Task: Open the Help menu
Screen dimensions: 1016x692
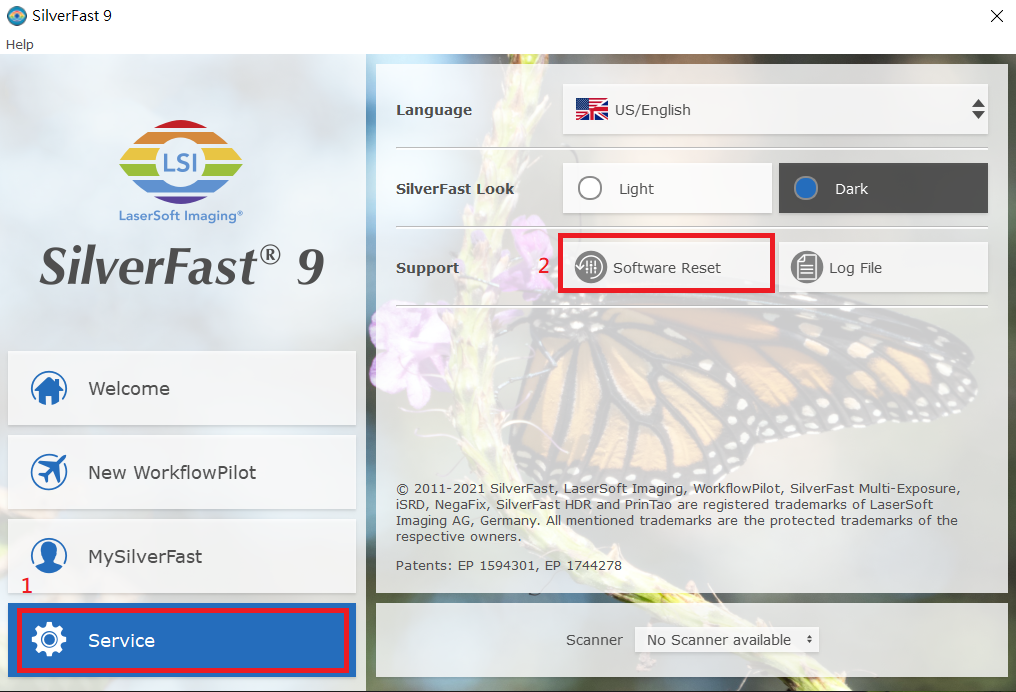Action: 20,44
